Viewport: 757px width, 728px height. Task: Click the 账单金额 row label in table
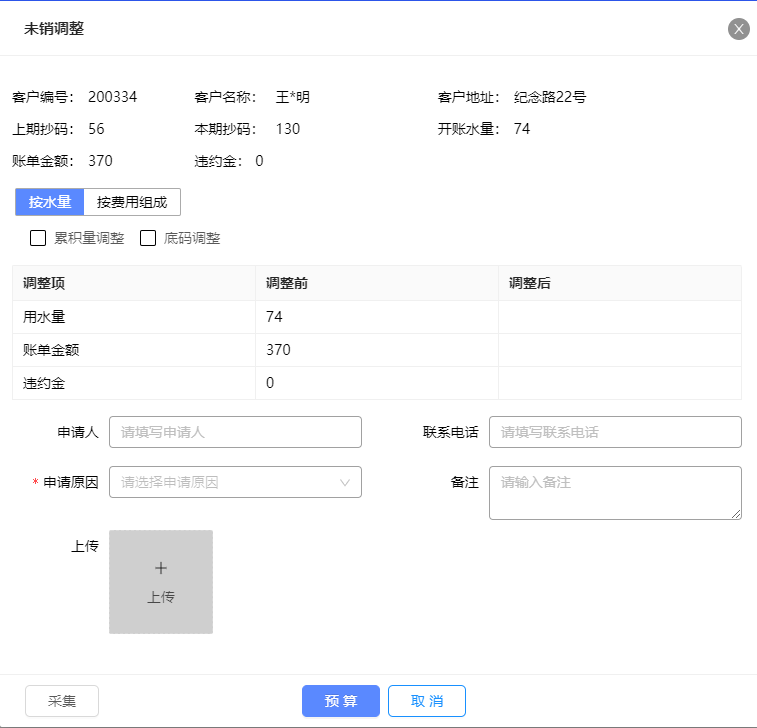click(51, 350)
